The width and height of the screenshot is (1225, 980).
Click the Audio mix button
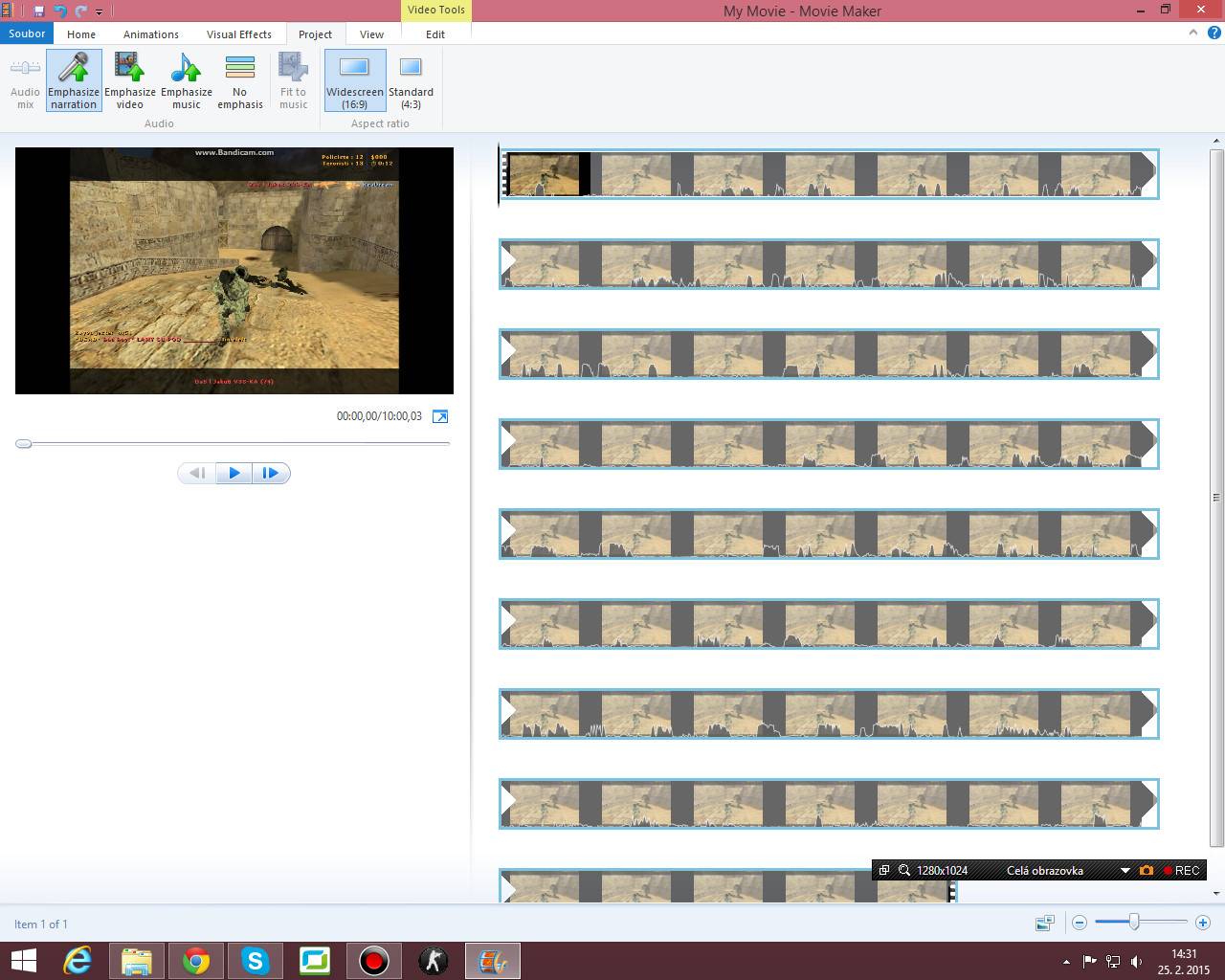click(25, 80)
